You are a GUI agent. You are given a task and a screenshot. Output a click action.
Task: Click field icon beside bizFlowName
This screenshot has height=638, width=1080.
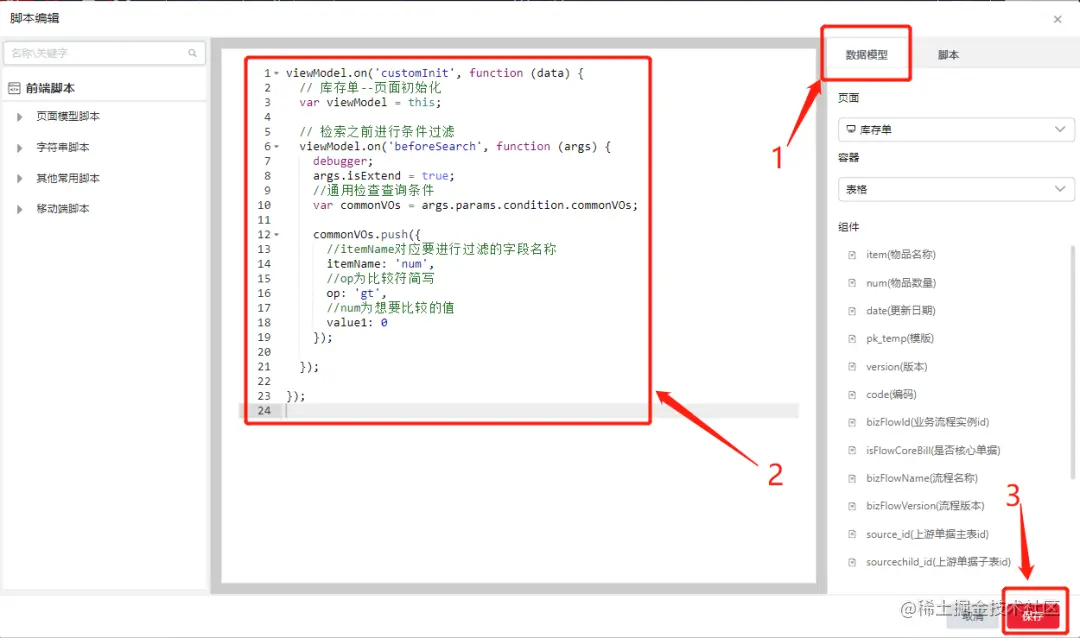(x=852, y=478)
